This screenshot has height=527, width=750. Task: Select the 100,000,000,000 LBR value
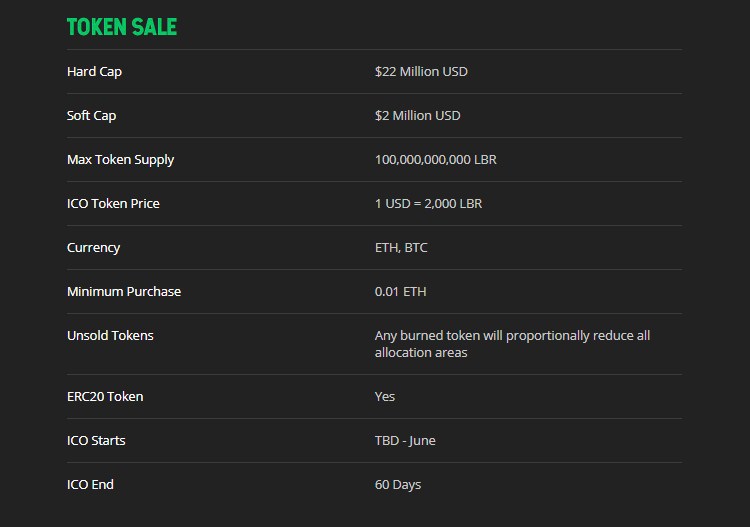tap(436, 160)
